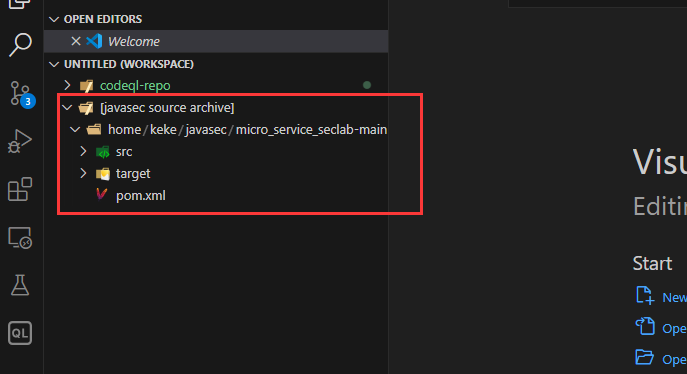Open the Run and Debug view
Viewport: 687px width, 374px height.
point(20,141)
